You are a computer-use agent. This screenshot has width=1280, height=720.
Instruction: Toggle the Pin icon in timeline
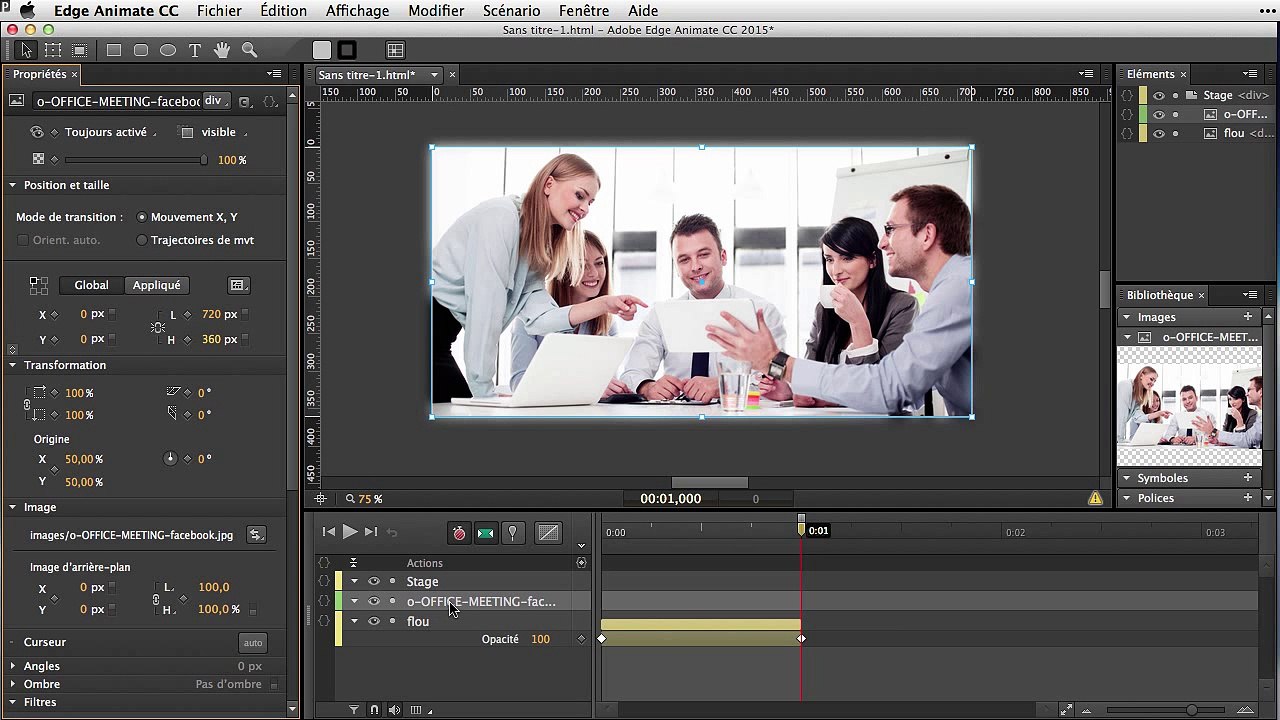pos(513,533)
